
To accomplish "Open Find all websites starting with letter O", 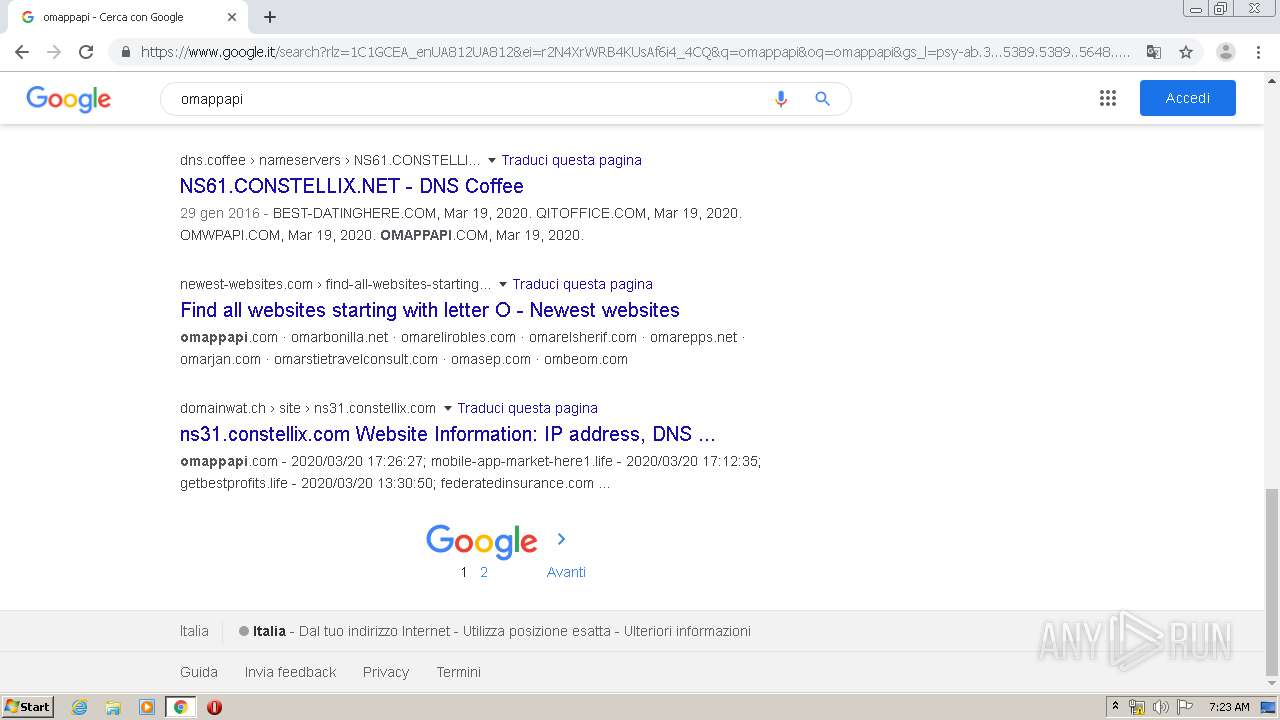I will 430,310.
